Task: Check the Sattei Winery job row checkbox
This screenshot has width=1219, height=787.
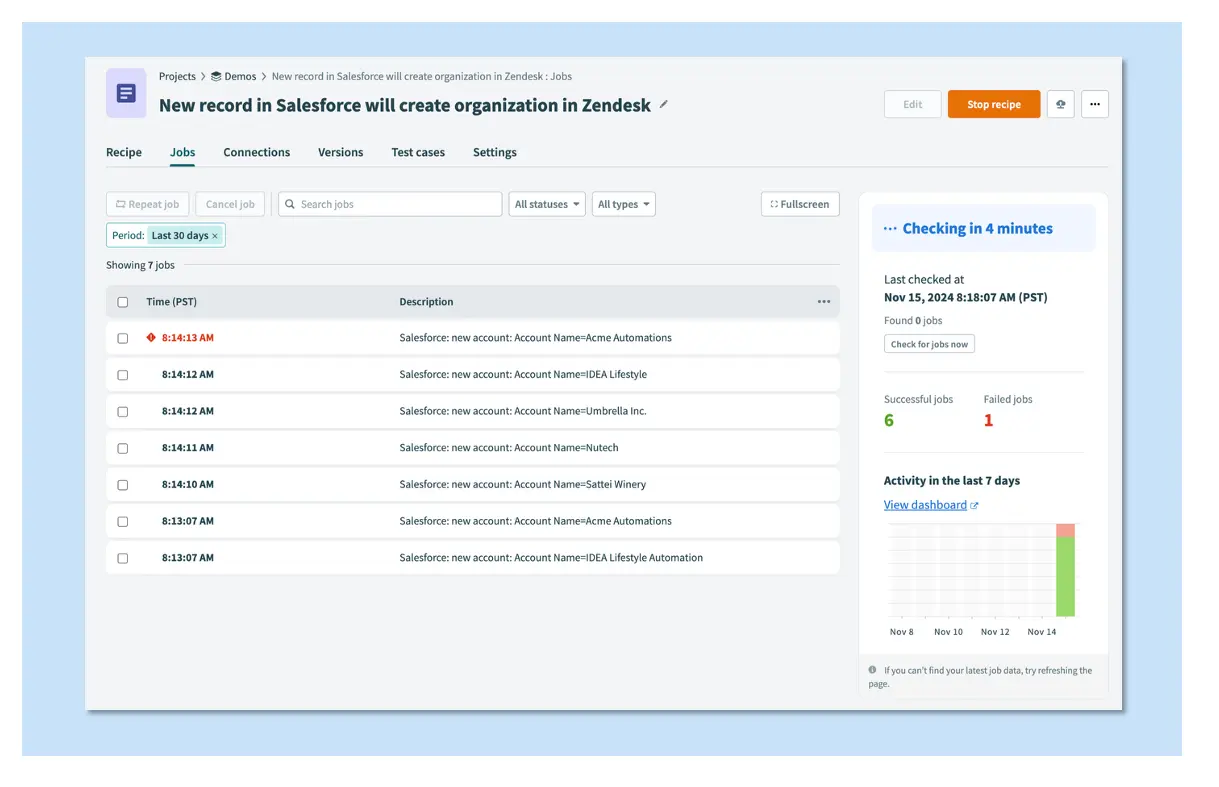Action: (x=122, y=484)
